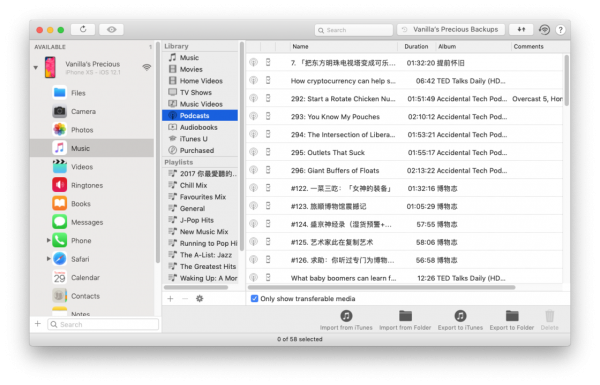Open Files in the device sidebar
600x385 pixels.
pyautogui.click(x=92, y=93)
